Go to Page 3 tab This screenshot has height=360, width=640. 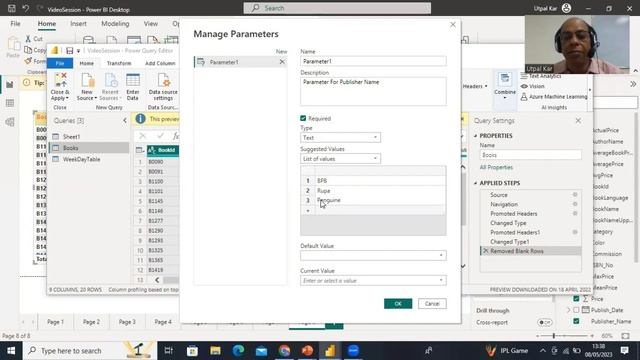point(127,322)
